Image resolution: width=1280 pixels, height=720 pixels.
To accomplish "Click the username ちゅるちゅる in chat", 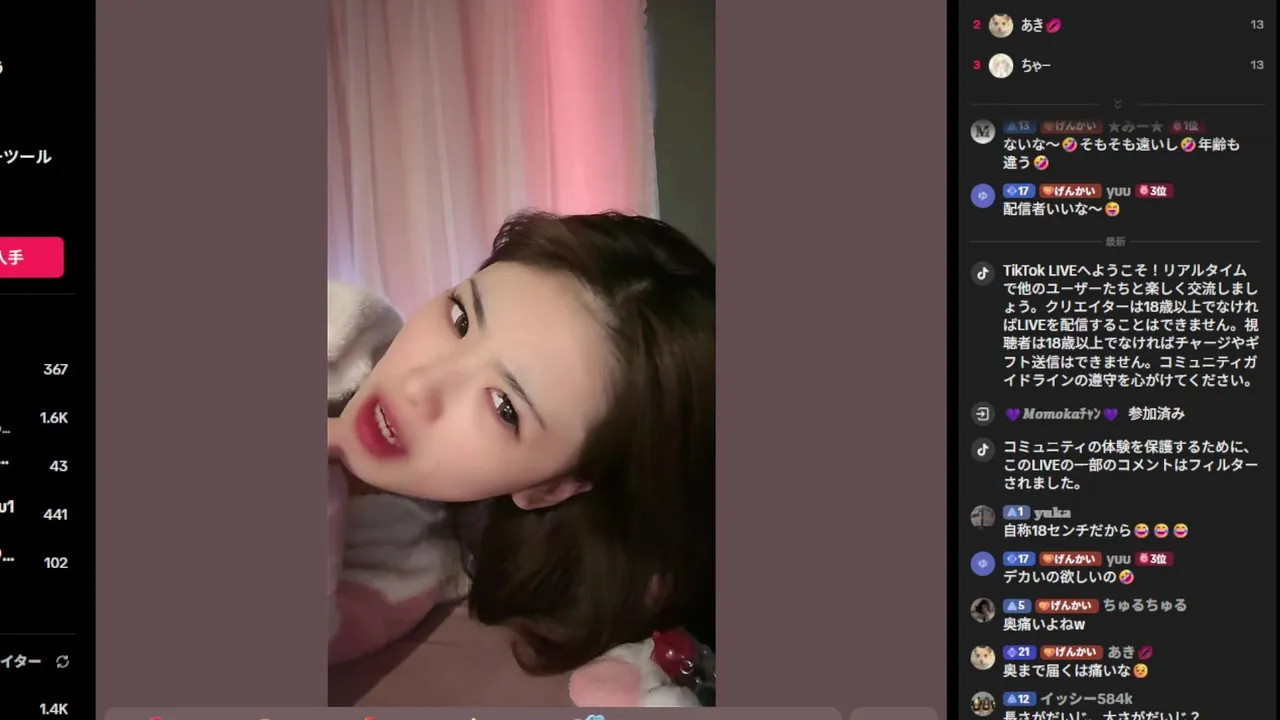I will (1144, 605).
